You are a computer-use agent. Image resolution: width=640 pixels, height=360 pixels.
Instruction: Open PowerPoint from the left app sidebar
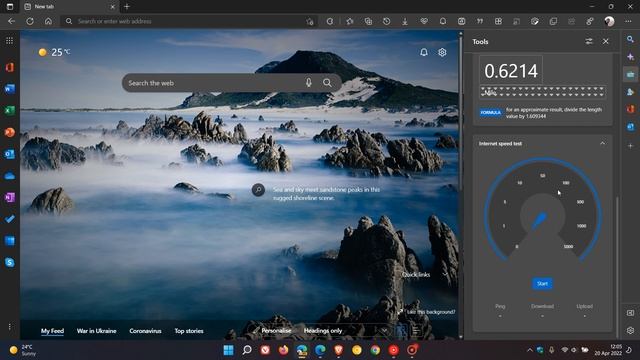point(9,132)
